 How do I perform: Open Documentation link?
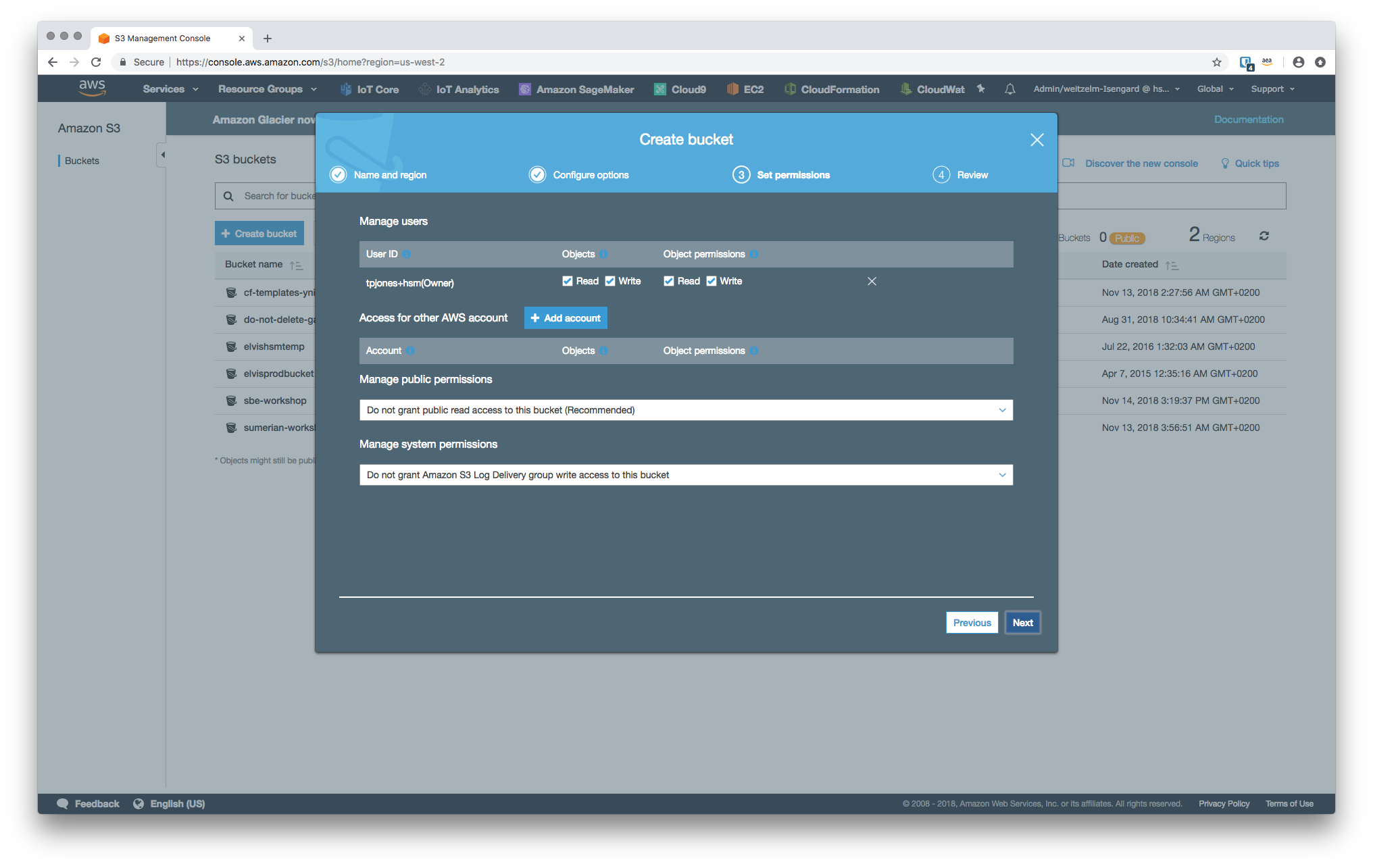point(1249,120)
